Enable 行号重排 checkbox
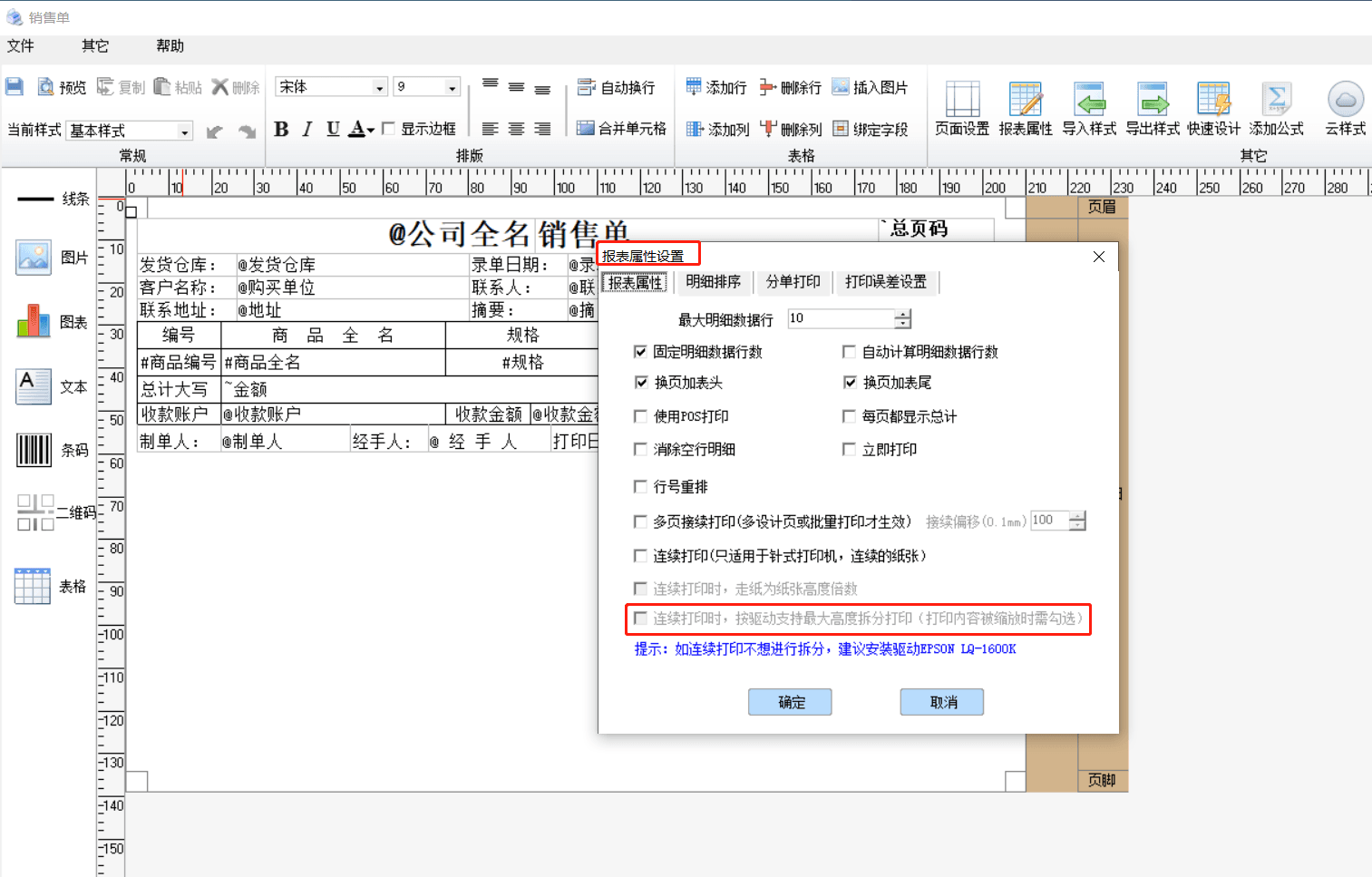The image size is (1372, 877). coord(640,487)
